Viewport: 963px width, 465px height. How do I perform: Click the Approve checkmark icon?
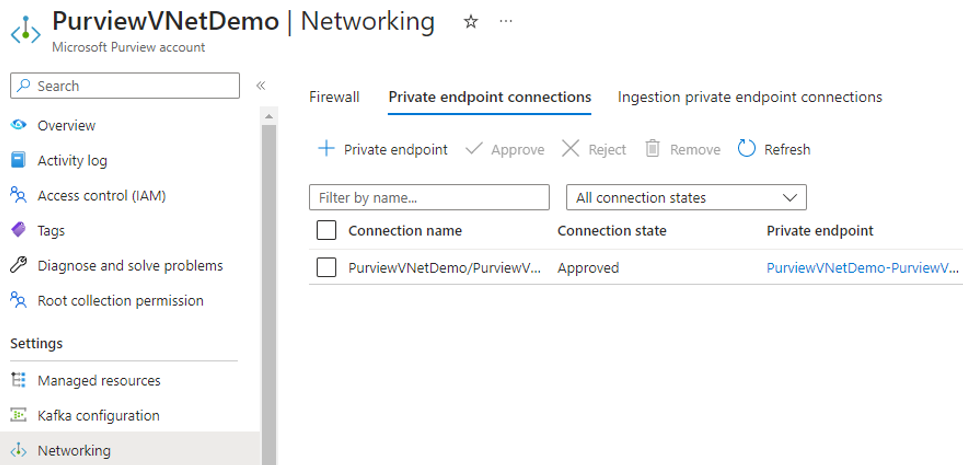click(474, 149)
